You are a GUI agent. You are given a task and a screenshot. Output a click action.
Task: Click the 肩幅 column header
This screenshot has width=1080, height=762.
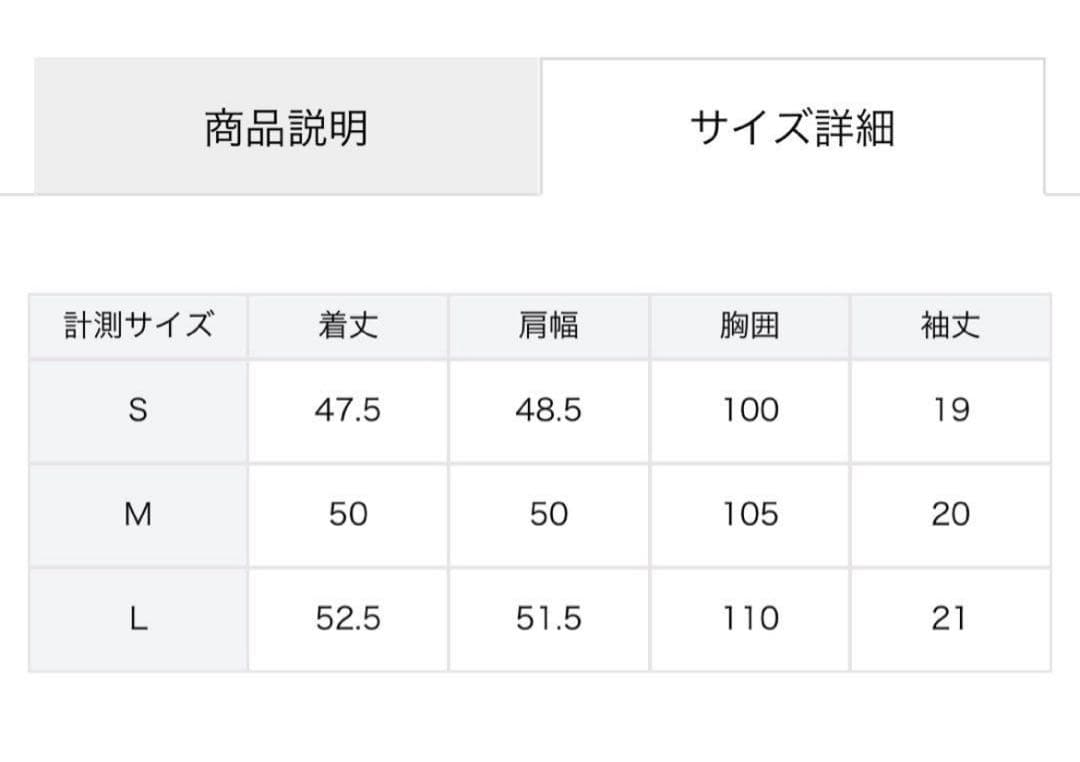pyautogui.click(x=549, y=326)
